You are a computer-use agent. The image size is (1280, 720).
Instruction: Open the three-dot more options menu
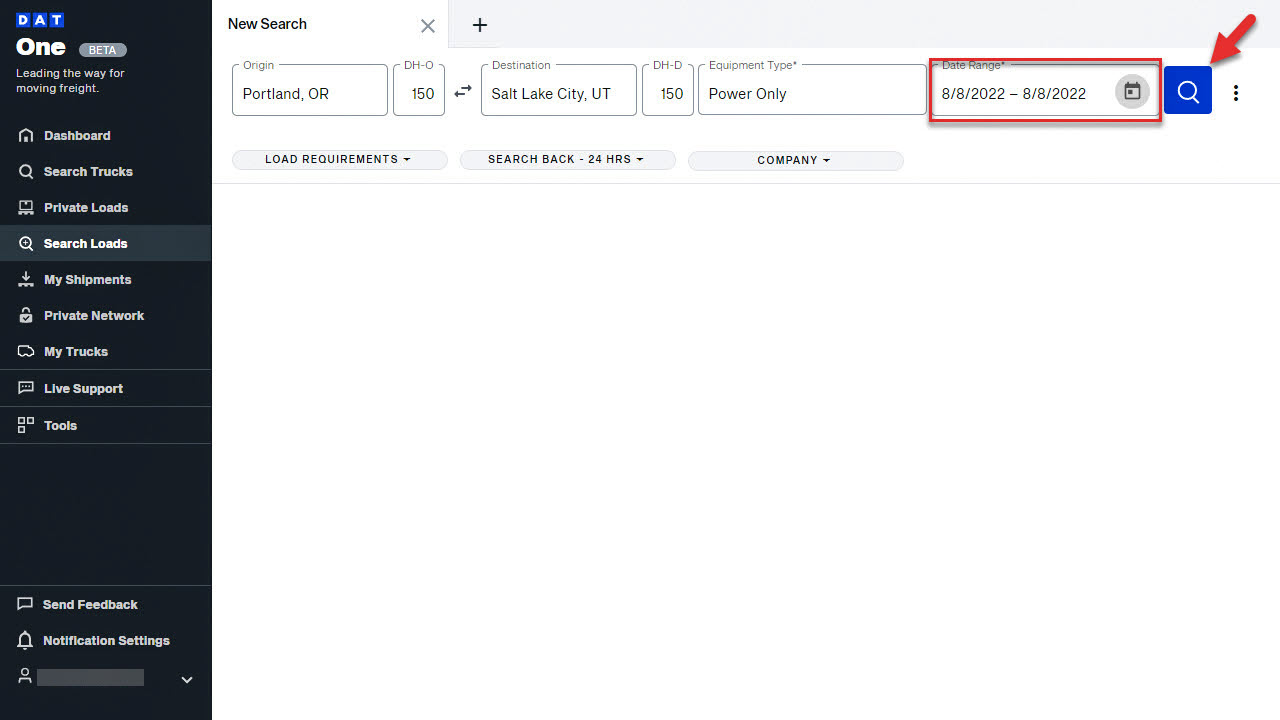1236,93
